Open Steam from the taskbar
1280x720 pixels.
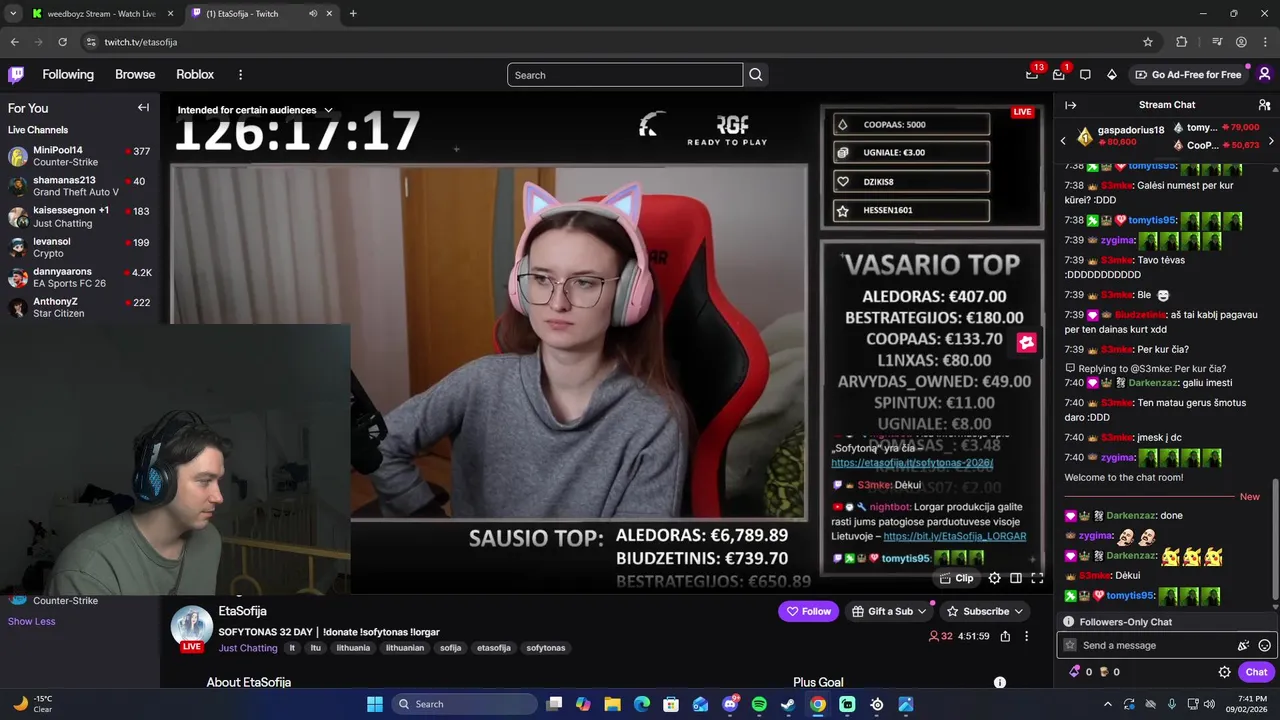coord(788,704)
